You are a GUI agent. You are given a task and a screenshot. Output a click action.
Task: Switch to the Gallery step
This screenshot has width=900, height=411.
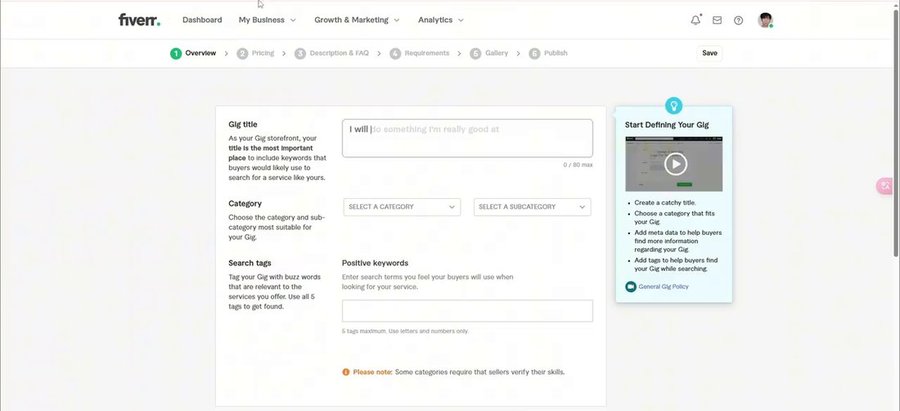[496, 53]
